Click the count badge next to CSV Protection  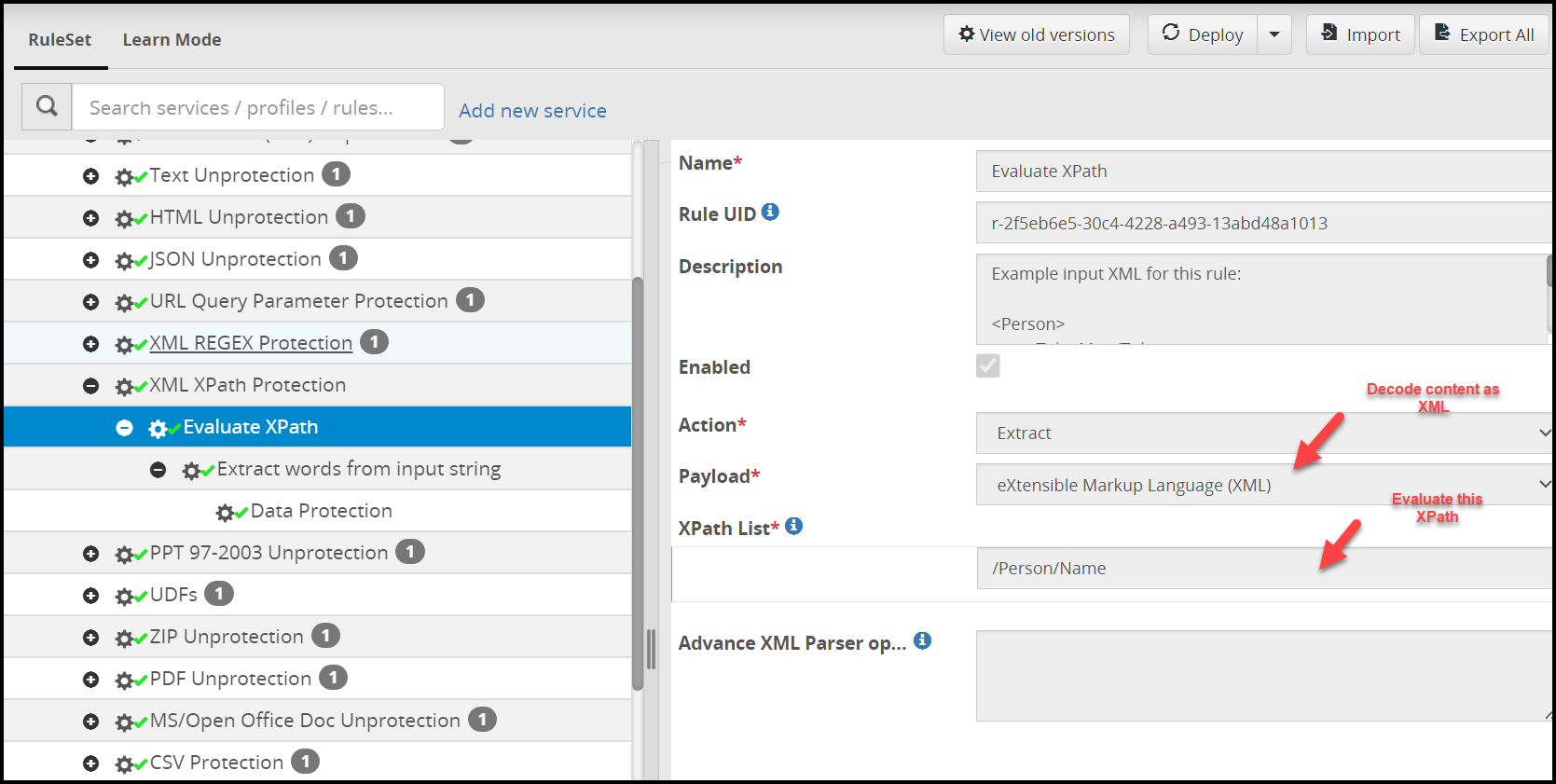click(x=305, y=762)
